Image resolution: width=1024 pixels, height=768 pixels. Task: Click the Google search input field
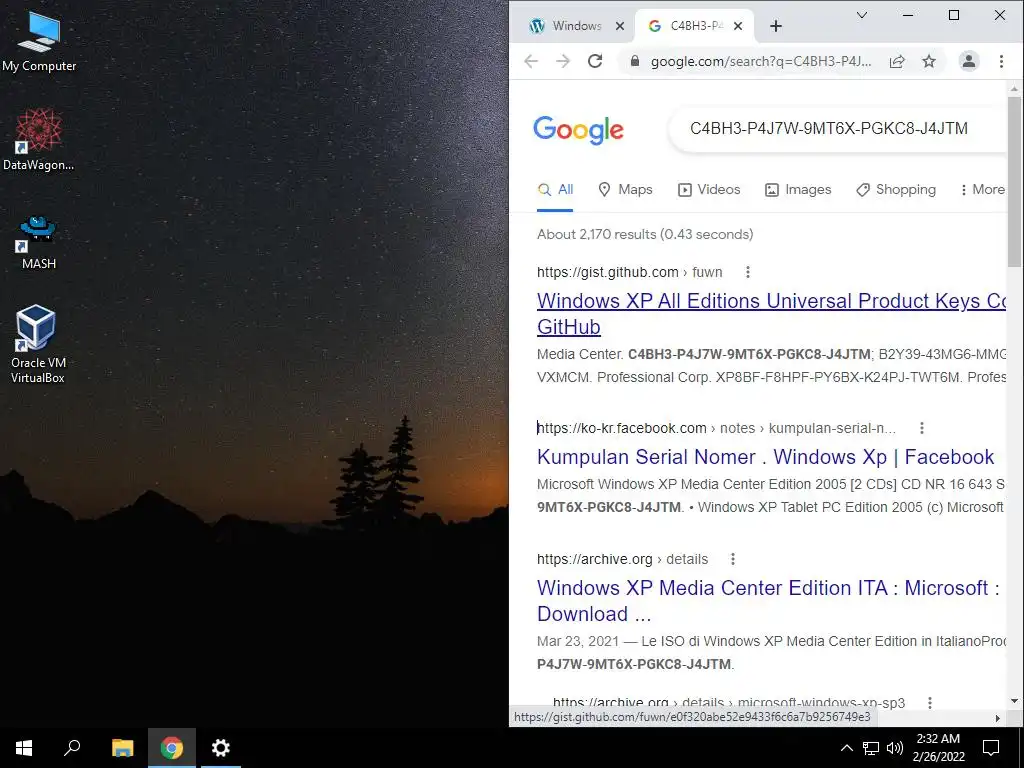836,129
